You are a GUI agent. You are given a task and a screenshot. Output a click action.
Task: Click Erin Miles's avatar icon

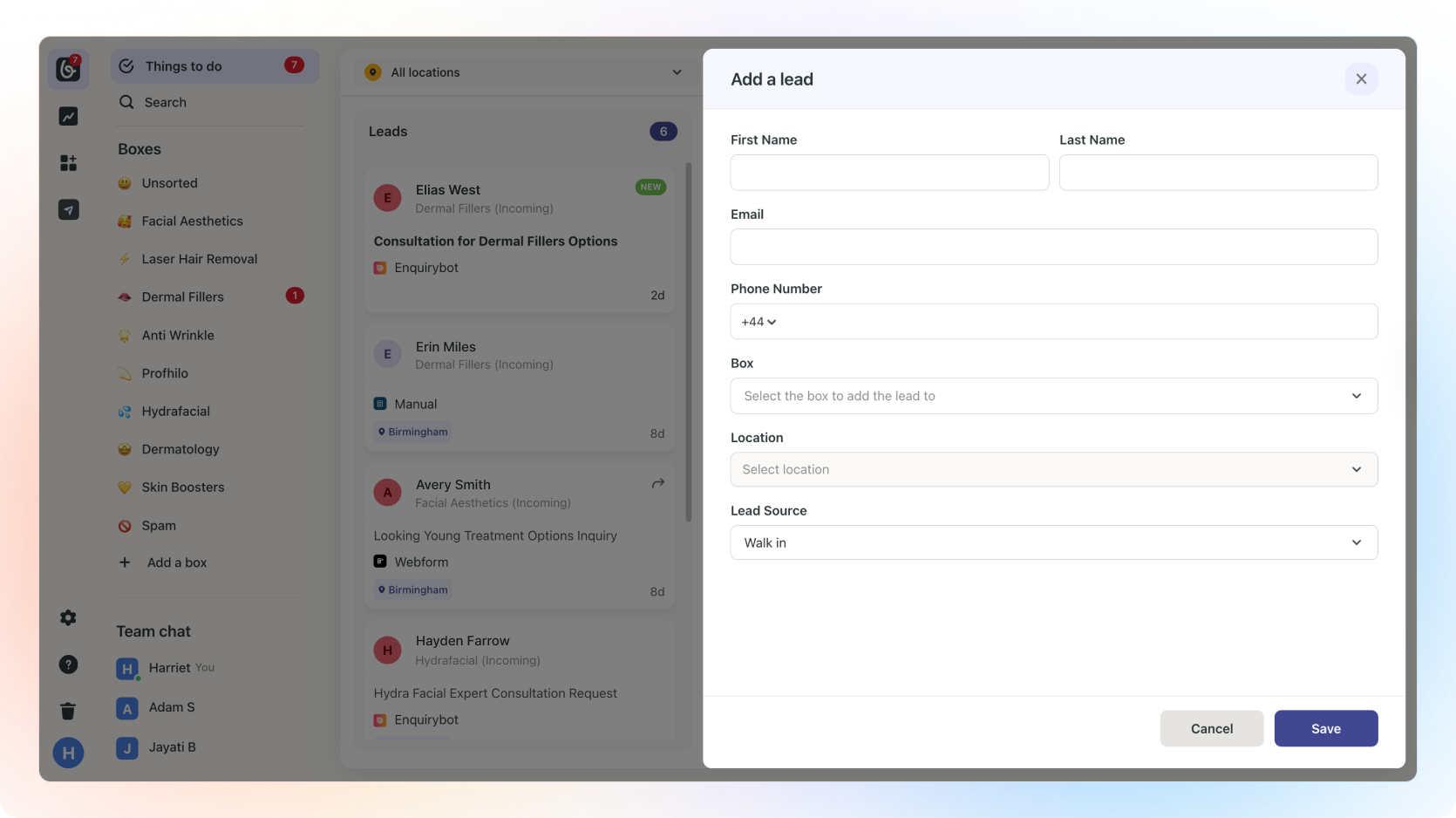pyautogui.click(x=388, y=354)
